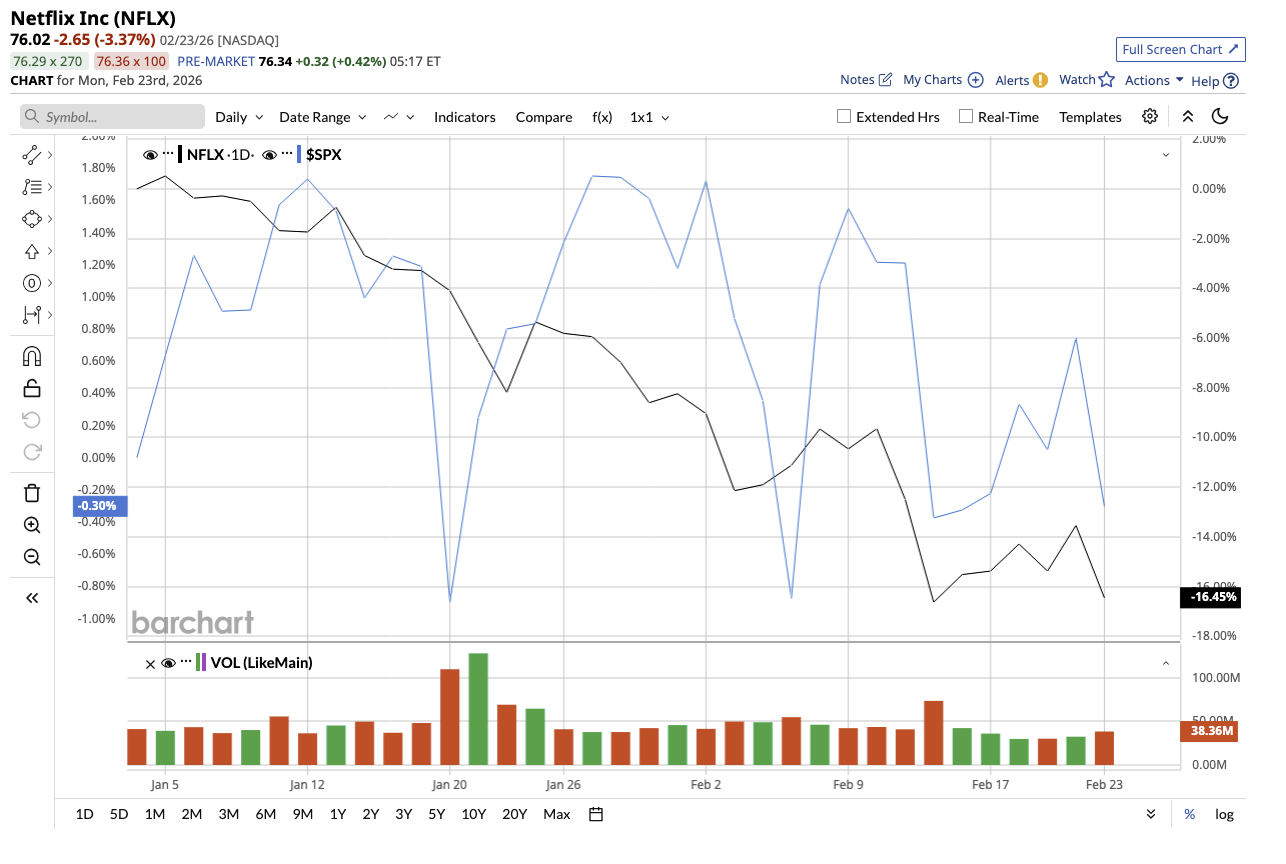The height and width of the screenshot is (864, 1286).
Task: Select the 5Y time range
Action: click(436, 814)
